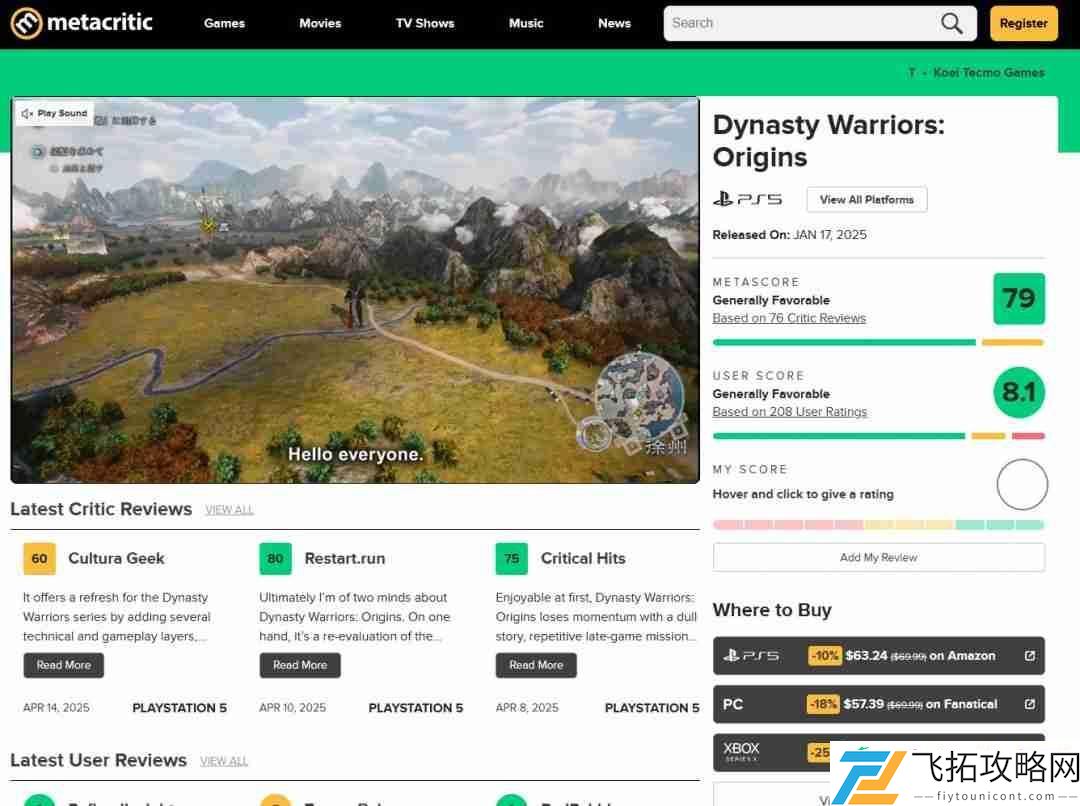This screenshot has height=806, width=1080.
Task: Read more of the Restart.run review
Action: pos(300,665)
